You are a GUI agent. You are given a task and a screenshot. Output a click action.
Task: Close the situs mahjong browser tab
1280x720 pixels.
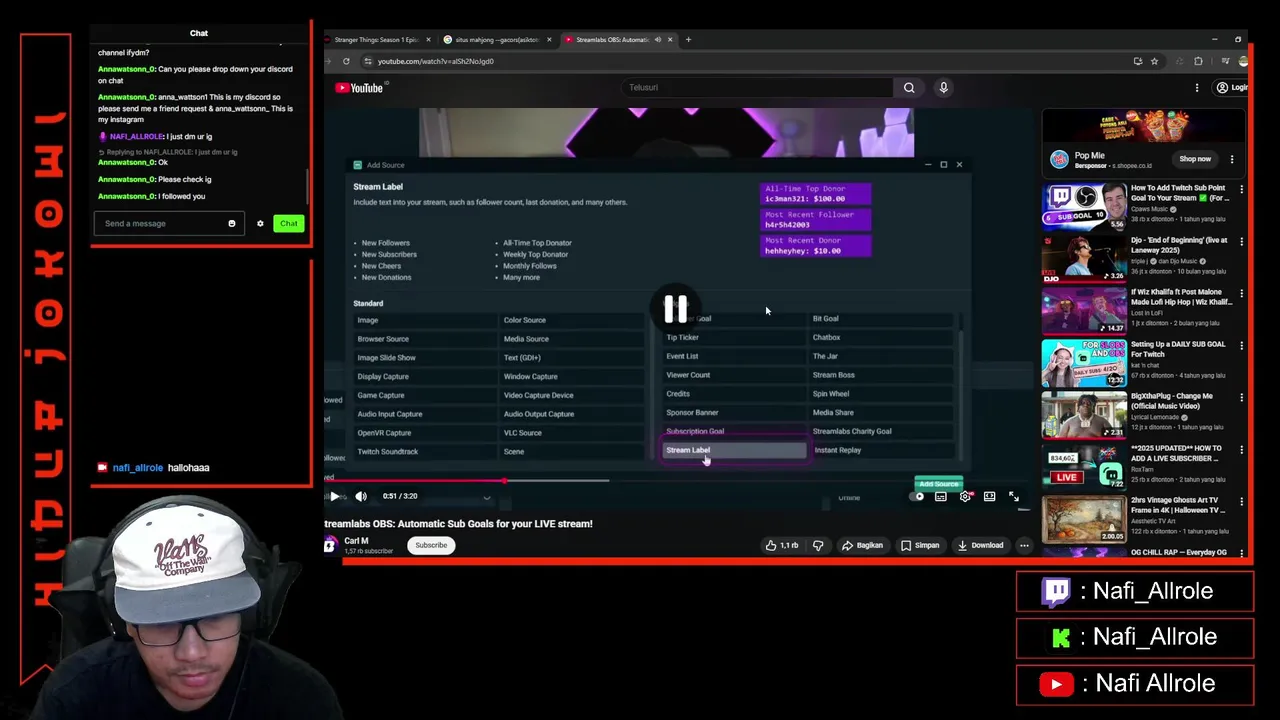549,40
